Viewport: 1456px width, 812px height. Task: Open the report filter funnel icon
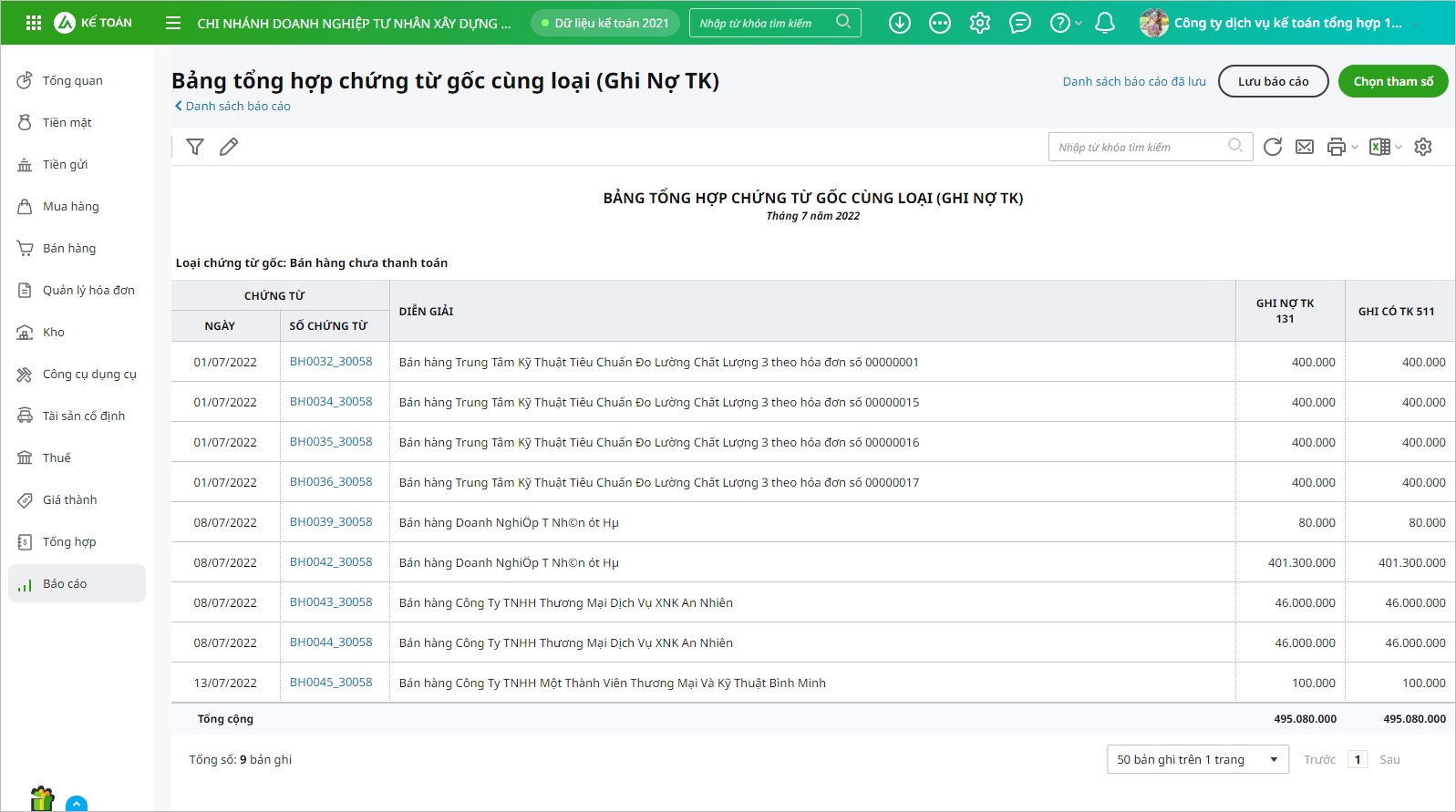click(195, 147)
